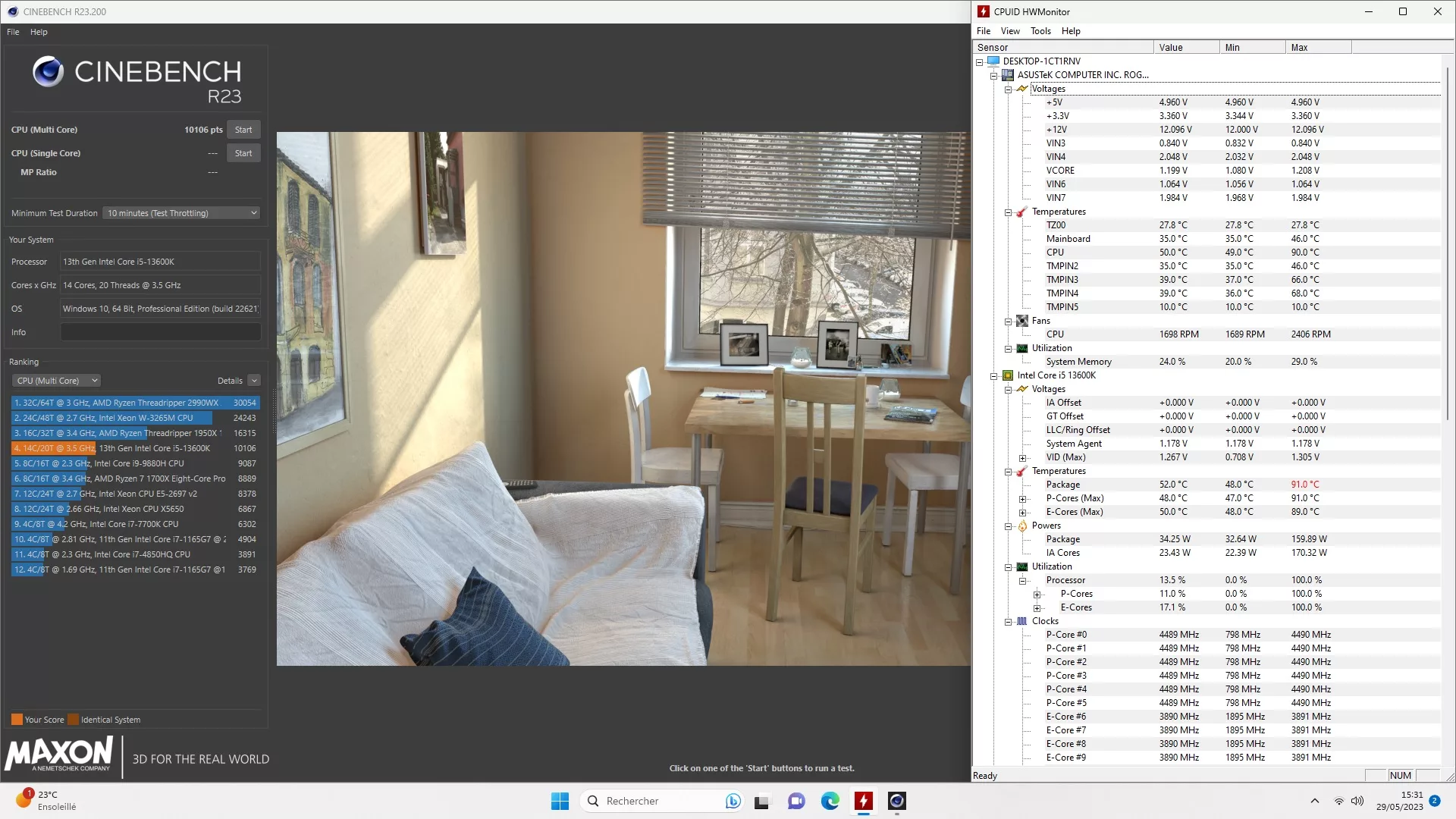The image size is (1456, 819).
Task: Expand the P-Cores utilization node
Action: 1037,595
